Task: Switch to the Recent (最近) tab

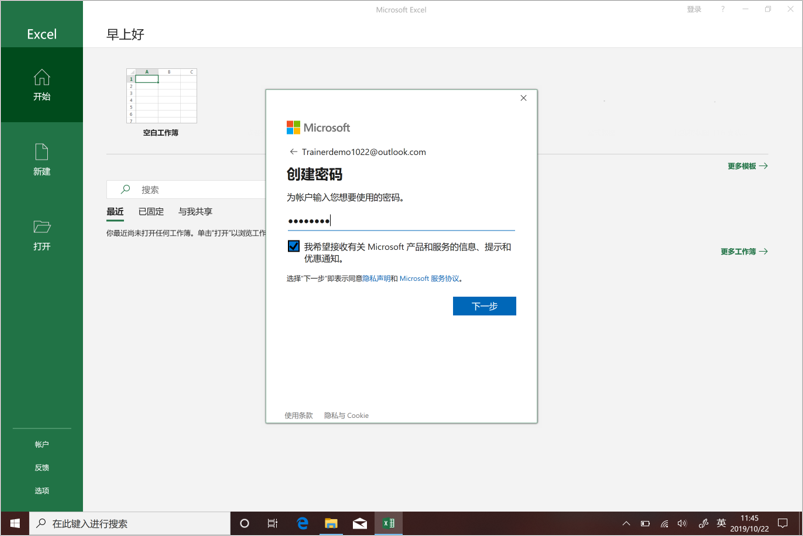Action: [x=115, y=212]
